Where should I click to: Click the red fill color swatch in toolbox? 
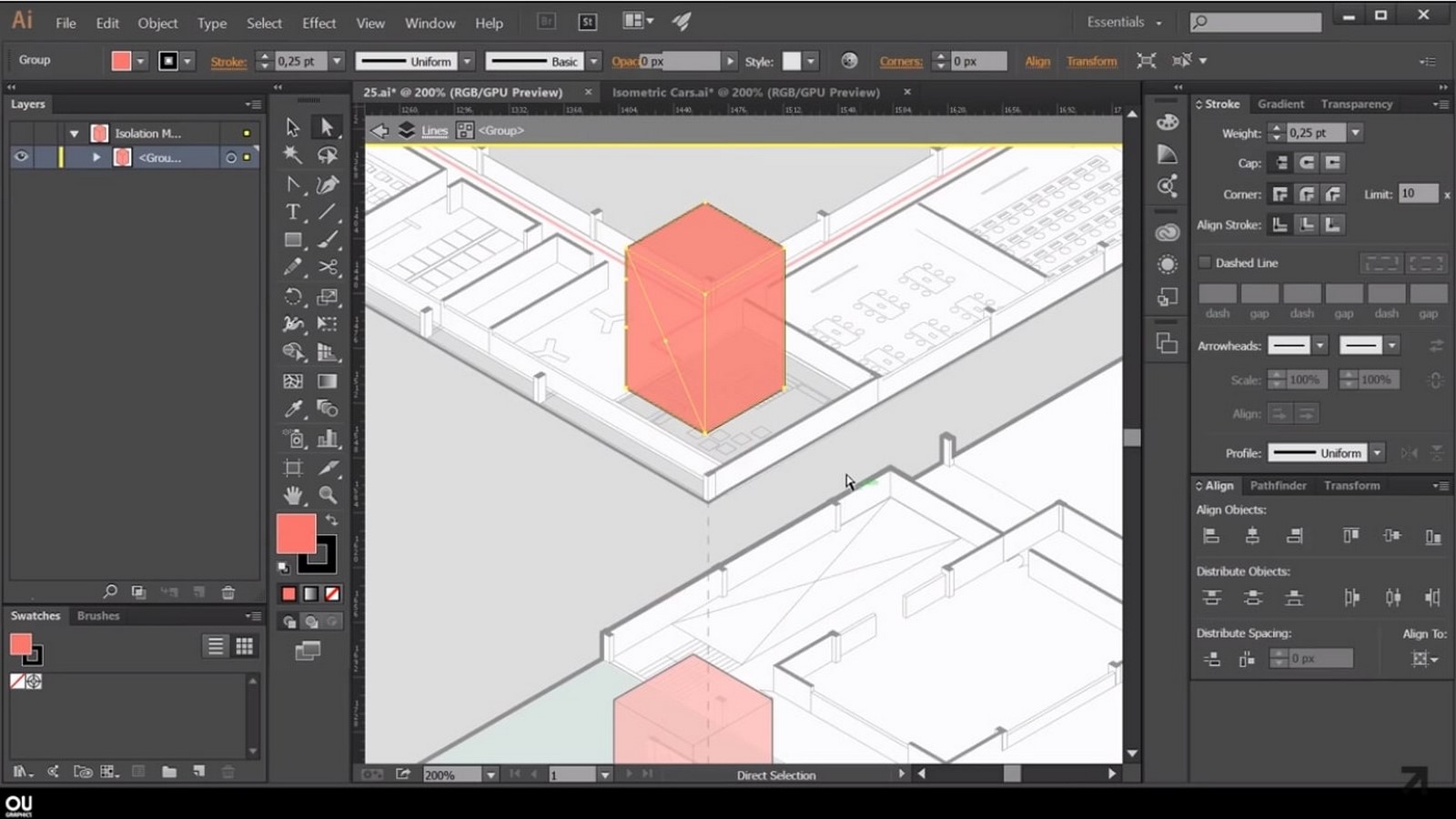click(296, 533)
